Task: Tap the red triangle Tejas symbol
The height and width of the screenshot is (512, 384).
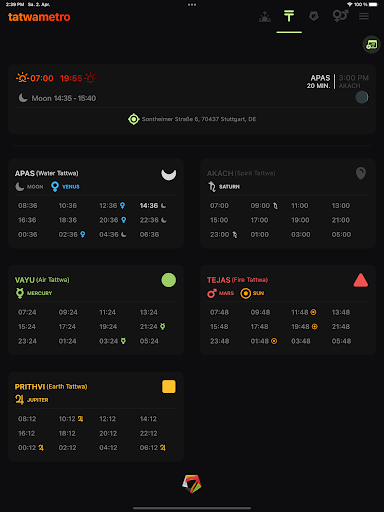Action: (361, 280)
